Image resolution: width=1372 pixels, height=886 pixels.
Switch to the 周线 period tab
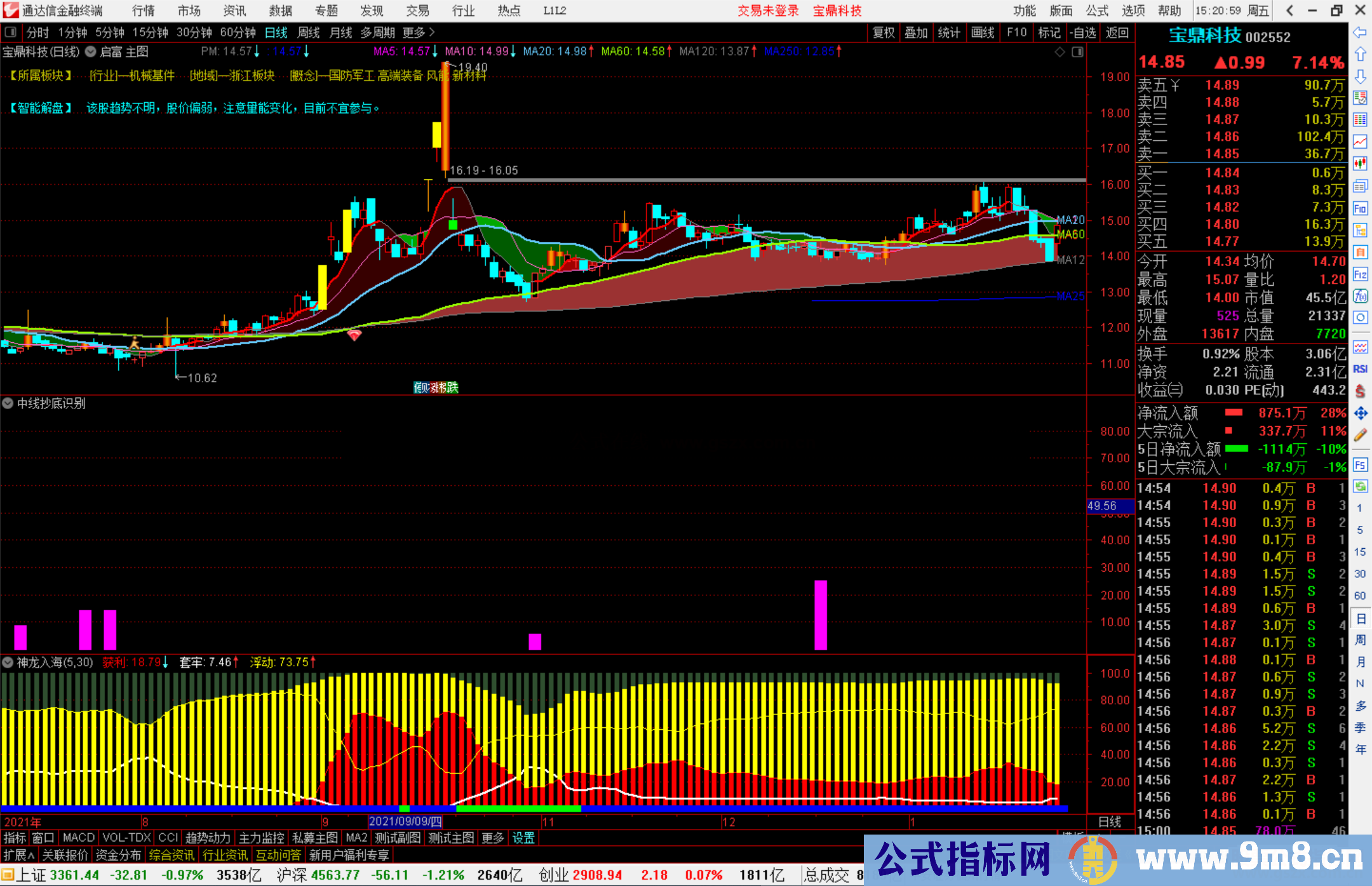309,32
